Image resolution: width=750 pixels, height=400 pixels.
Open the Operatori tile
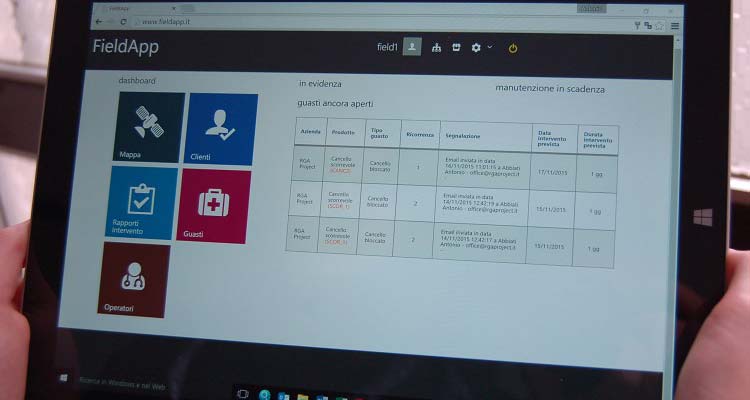pos(135,280)
